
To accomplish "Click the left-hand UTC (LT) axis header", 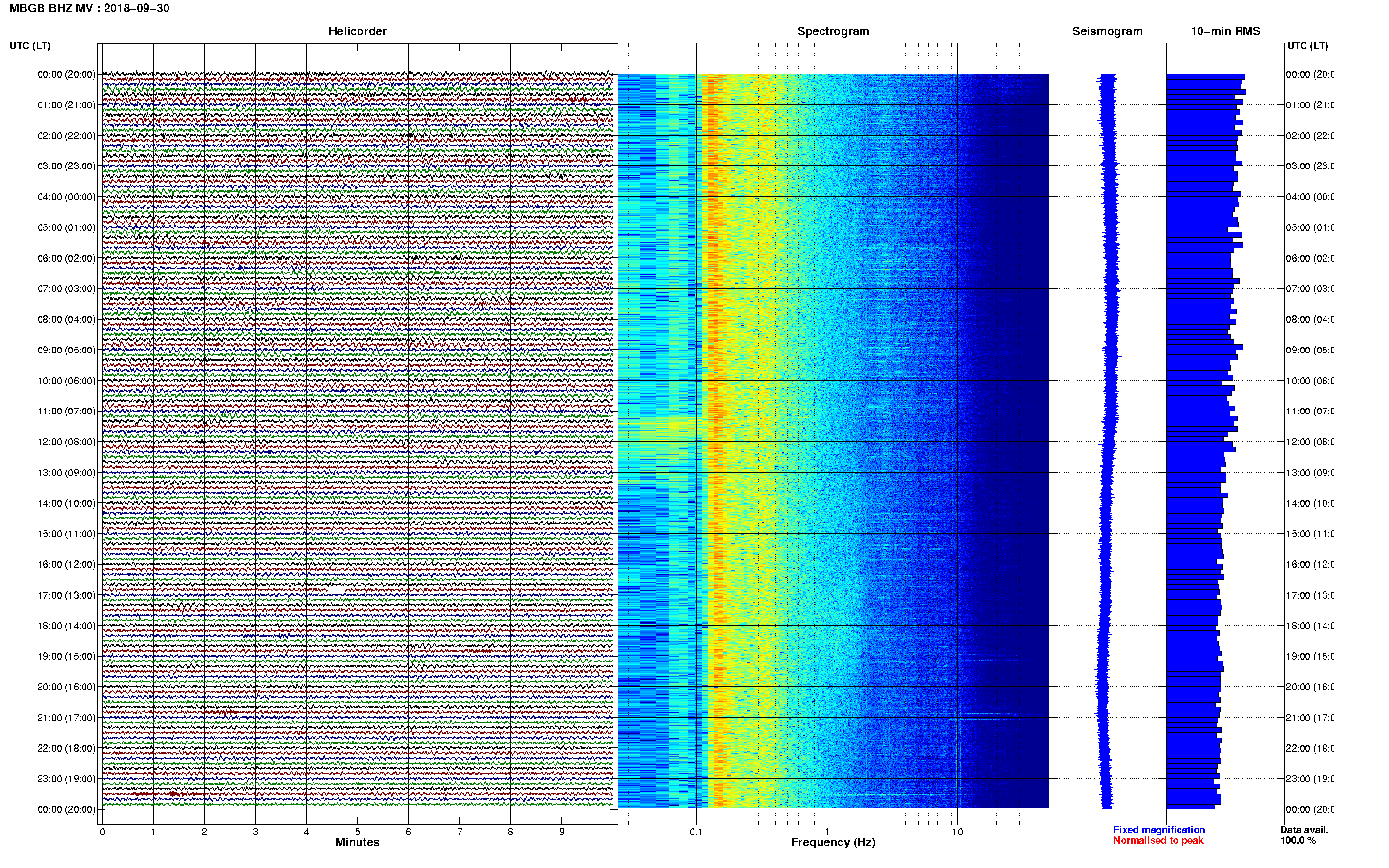I will 30,45.
